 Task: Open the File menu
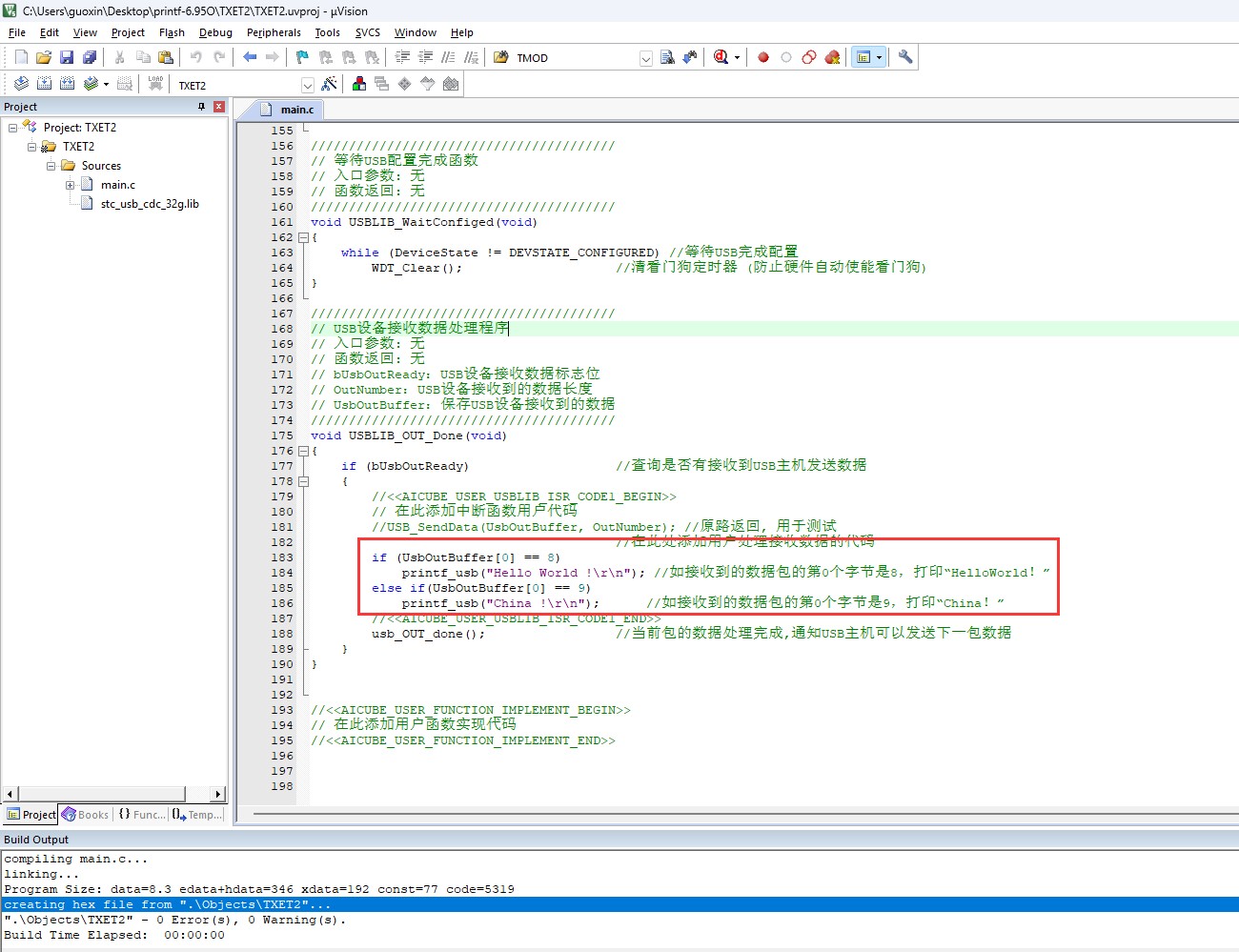(17, 32)
